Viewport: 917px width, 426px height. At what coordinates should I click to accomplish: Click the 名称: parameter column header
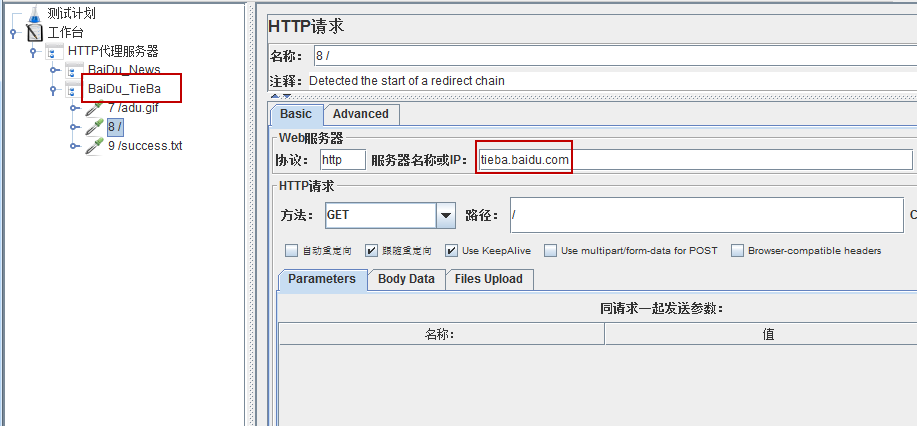tap(442, 334)
